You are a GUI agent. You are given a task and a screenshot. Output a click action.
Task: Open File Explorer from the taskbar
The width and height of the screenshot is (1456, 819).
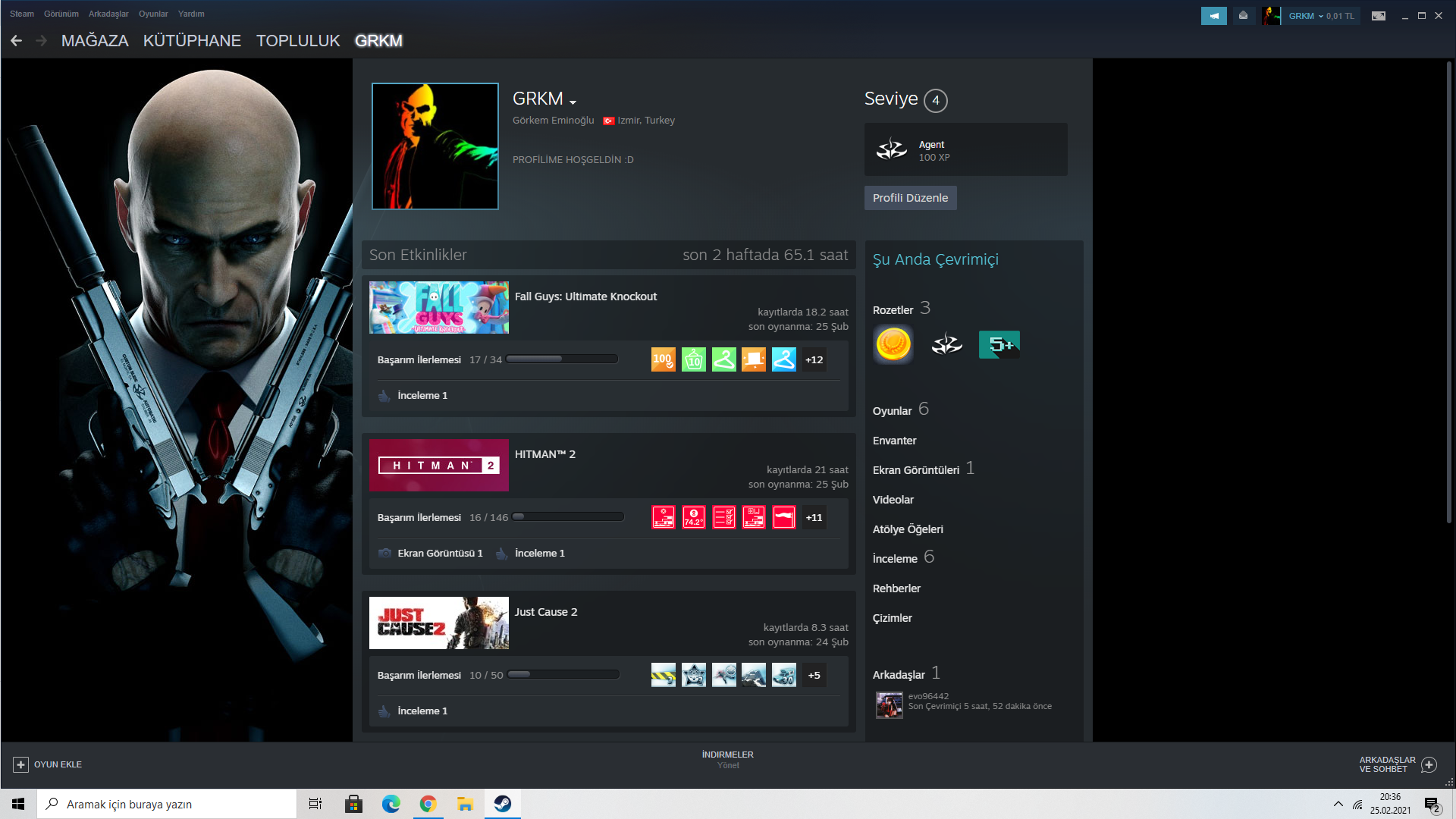[x=465, y=804]
